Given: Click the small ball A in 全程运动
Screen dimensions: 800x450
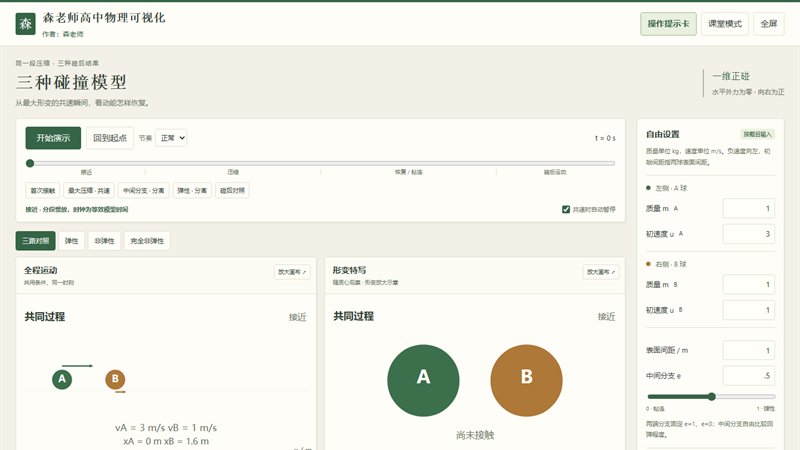Looking at the screenshot, I should point(62,379).
